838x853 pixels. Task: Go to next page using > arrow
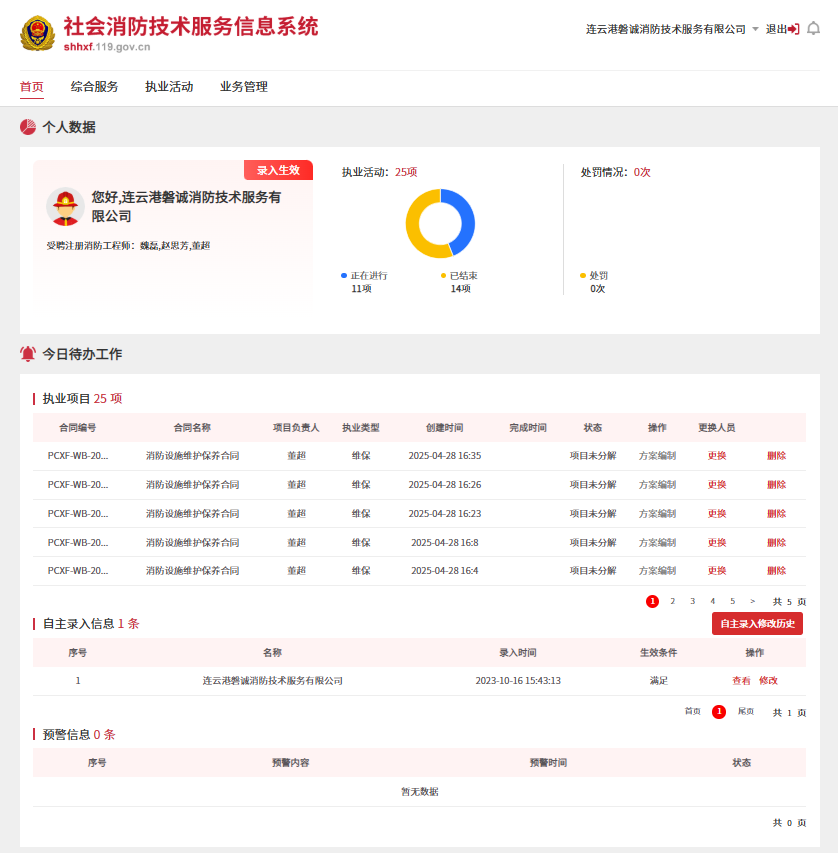tap(752, 601)
